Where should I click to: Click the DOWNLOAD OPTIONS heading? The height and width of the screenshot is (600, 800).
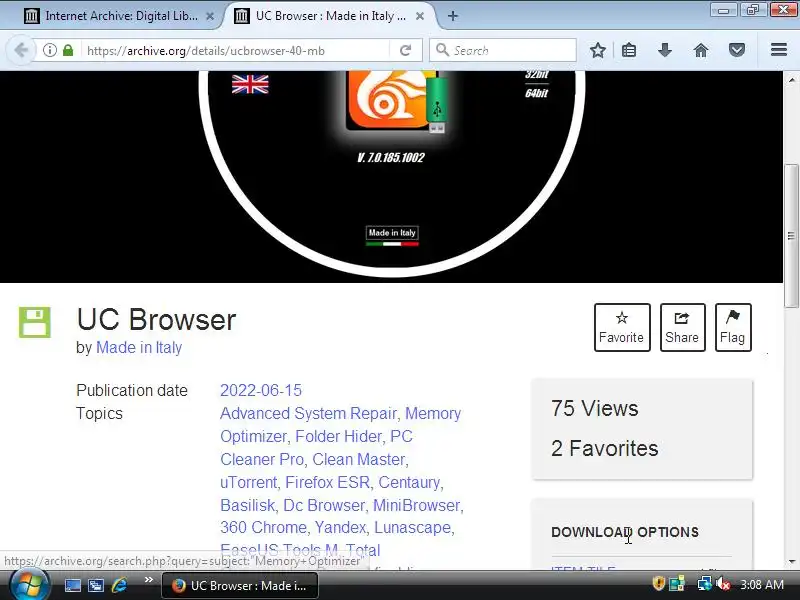[x=625, y=532]
